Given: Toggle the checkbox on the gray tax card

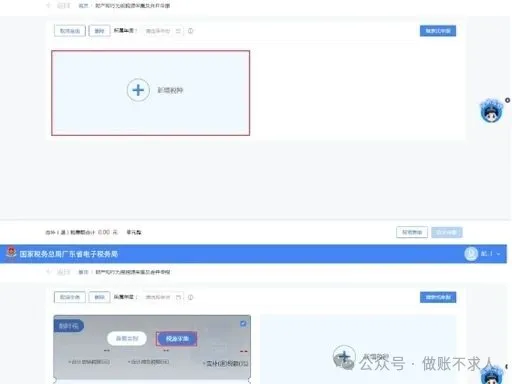Looking at the screenshot, I should point(243,323).
